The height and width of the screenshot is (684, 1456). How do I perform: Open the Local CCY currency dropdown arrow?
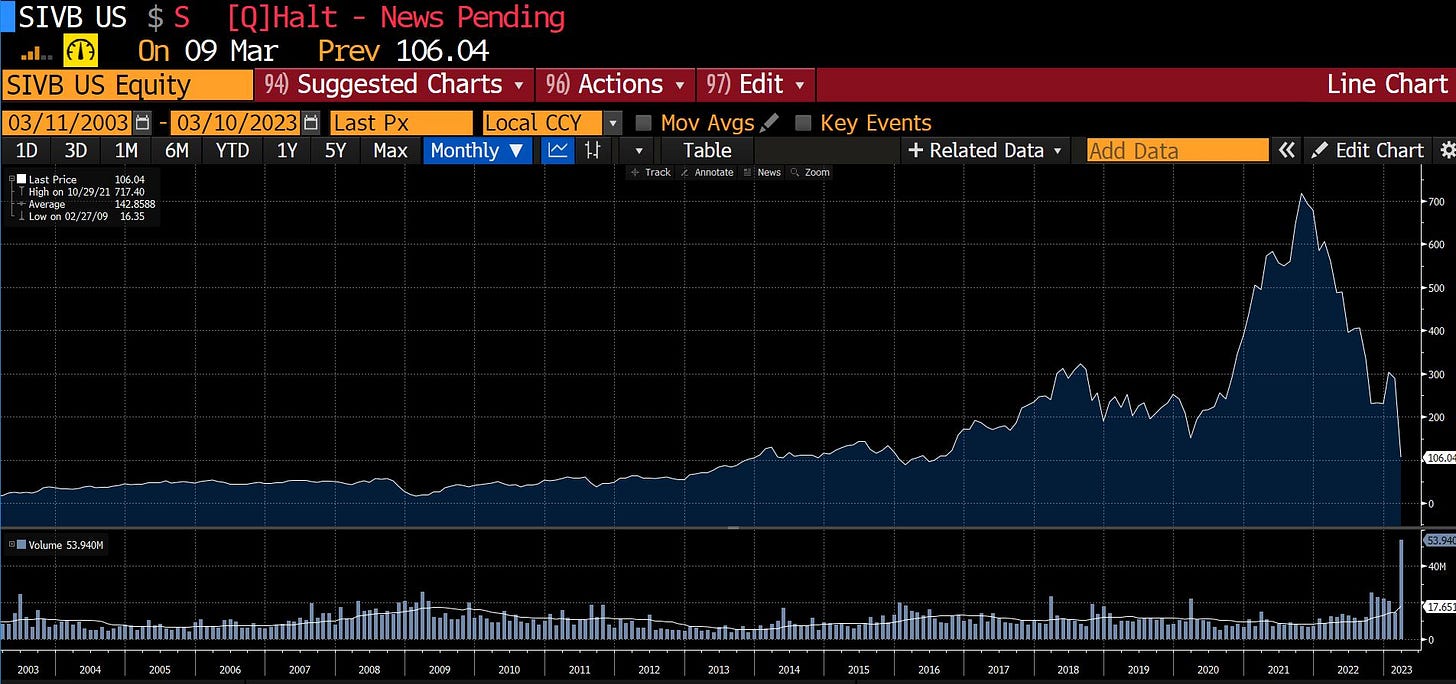pyautogui.click(x=613, y=123)
